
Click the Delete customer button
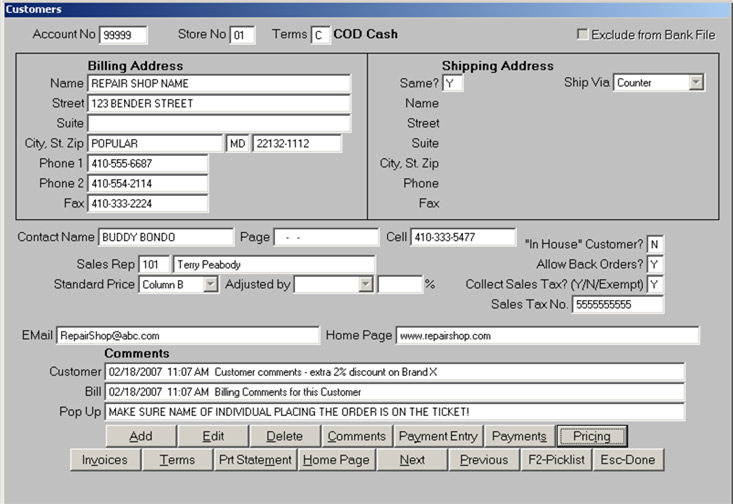[x=284, y=436]
